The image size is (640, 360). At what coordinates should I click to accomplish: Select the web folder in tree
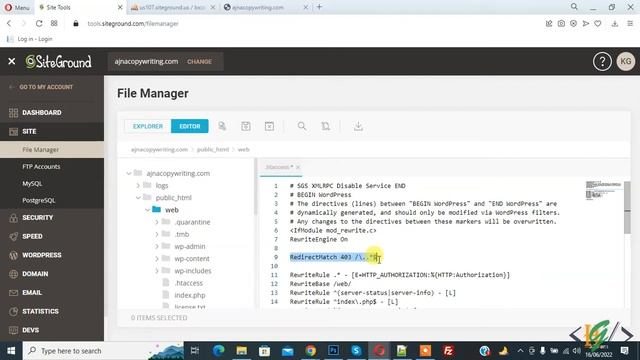tap(171, 210)
